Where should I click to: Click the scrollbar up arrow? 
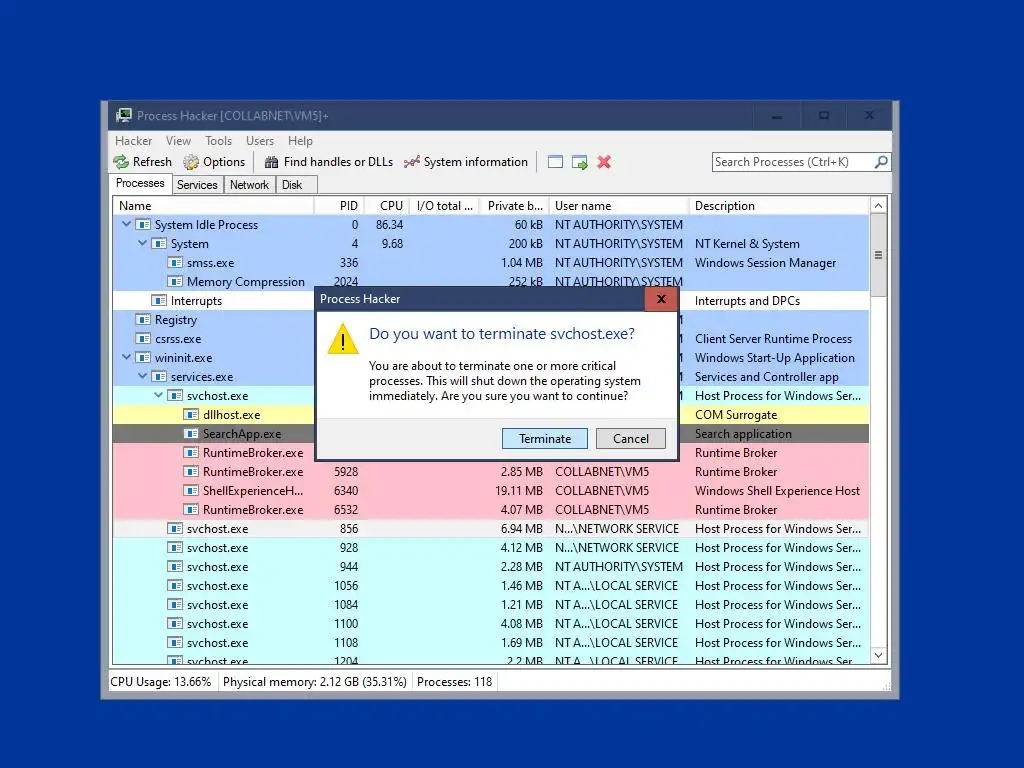[878, 206]
